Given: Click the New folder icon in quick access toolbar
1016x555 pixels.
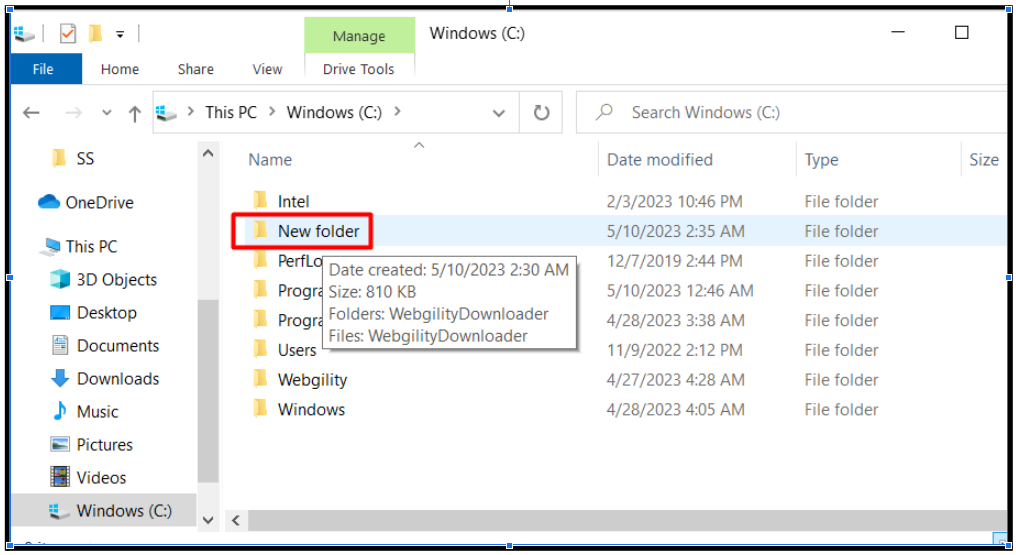Looking at the screenshot, I should 95,34.
